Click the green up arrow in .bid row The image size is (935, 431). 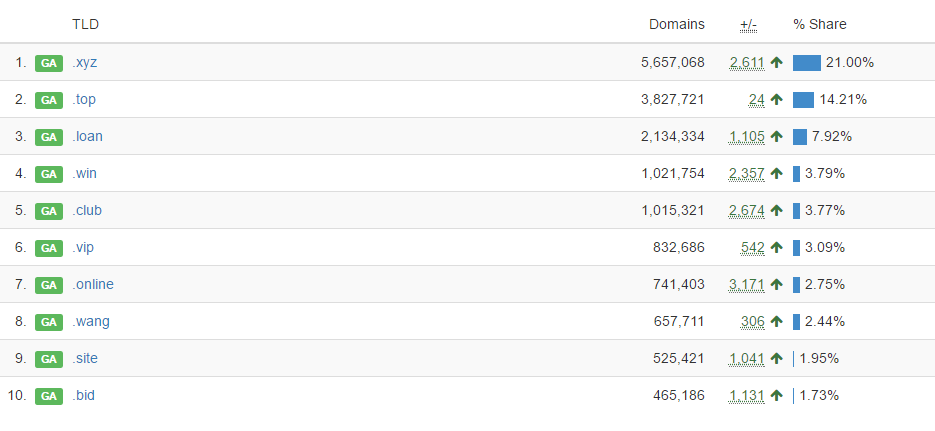tap(776, 396)
